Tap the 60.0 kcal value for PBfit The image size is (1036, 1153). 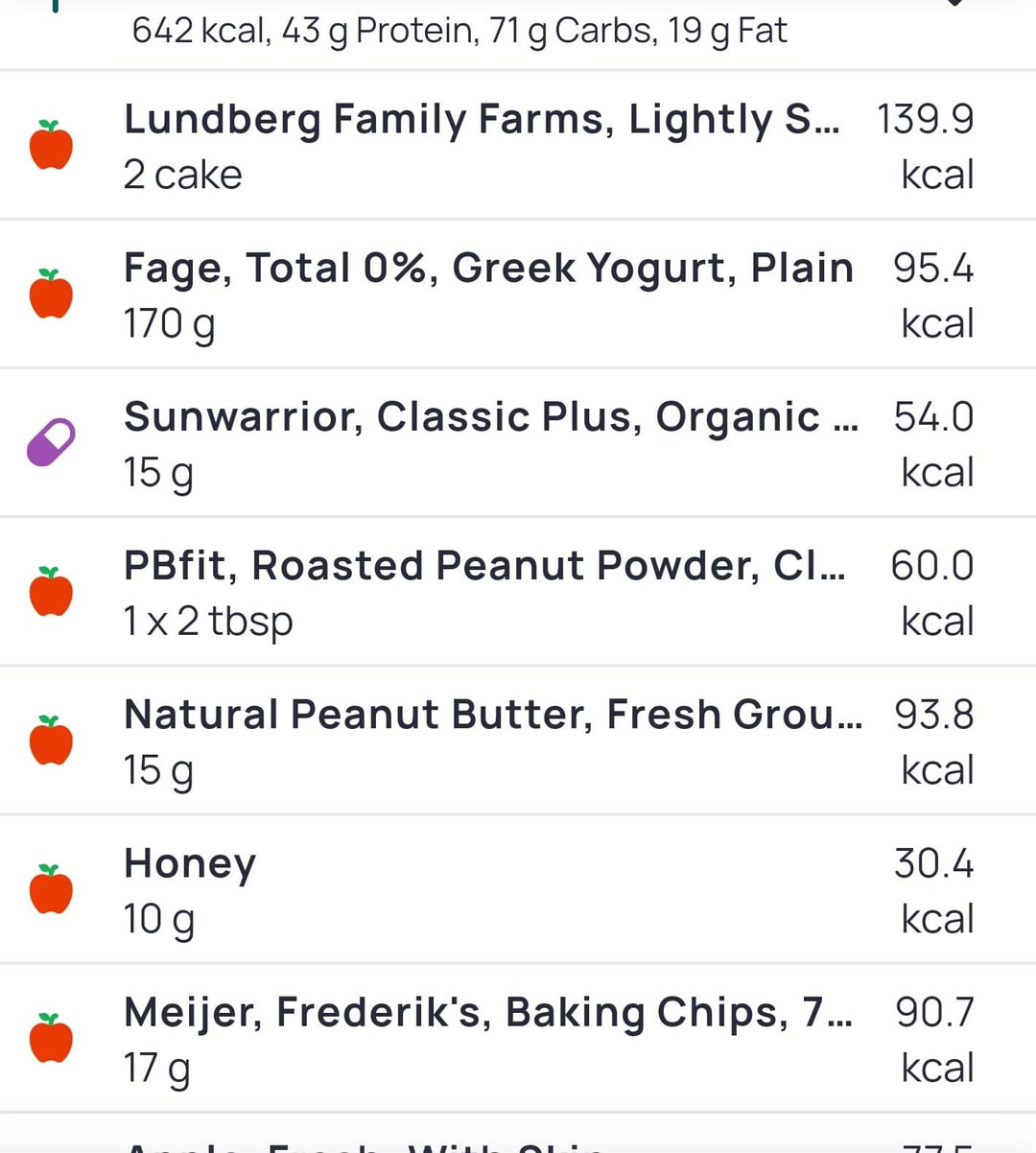click(x=931, y=566)
